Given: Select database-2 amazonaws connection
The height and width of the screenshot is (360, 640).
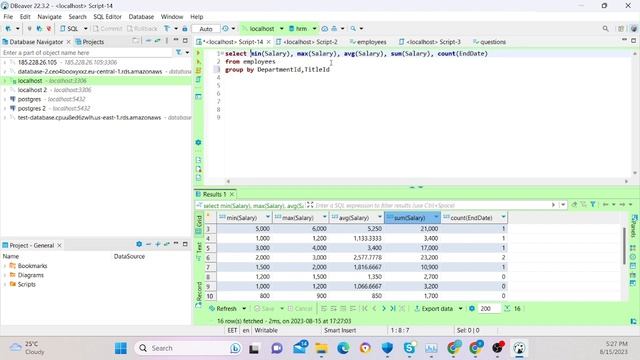Looking at the screenshot, I should pos(90,71).
